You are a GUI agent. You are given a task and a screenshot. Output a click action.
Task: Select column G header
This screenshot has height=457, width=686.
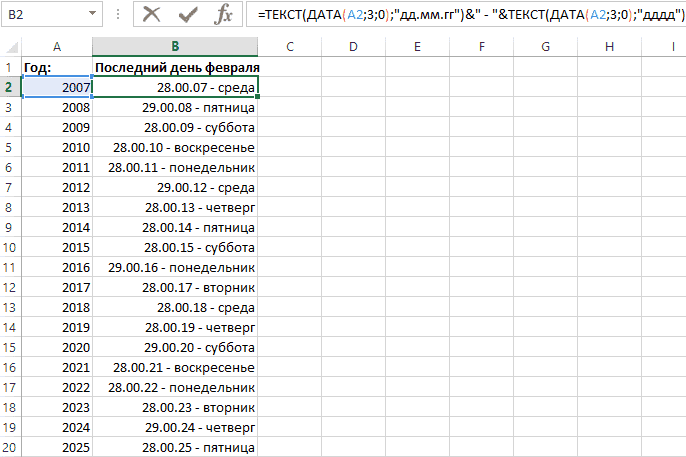pyautogui.click(x=545, y=47)
